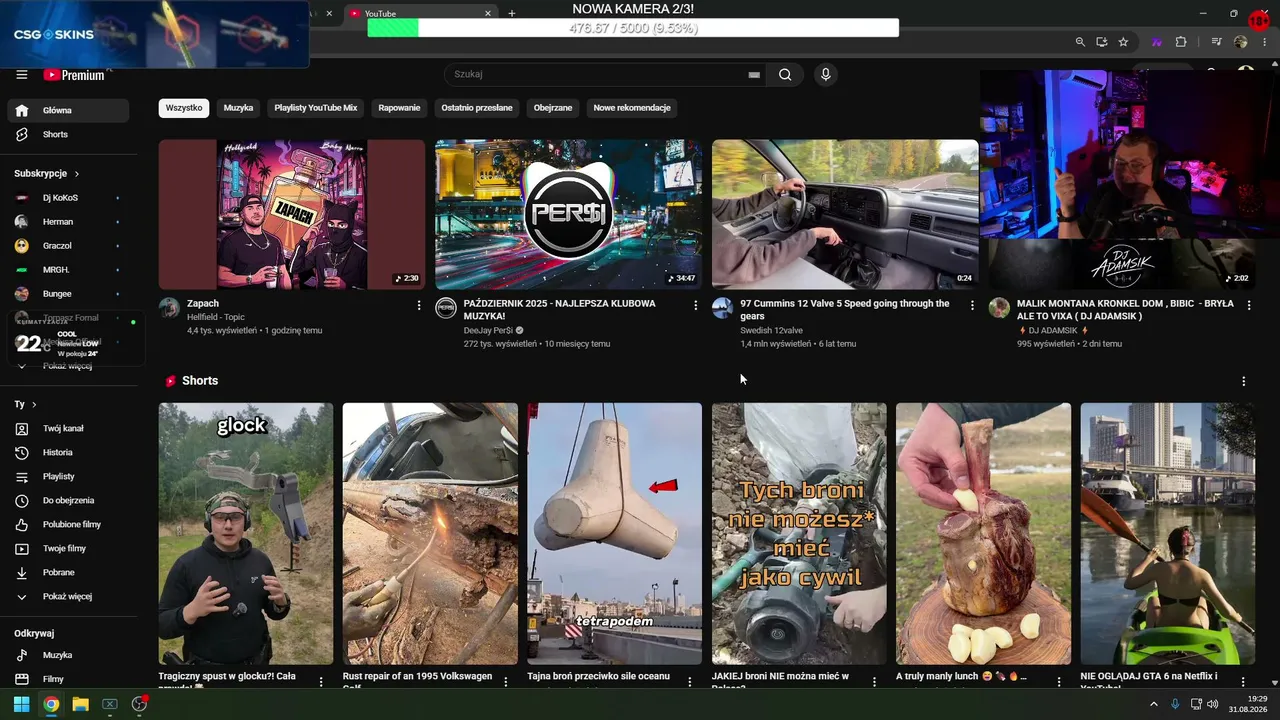Click the taskbar microphone icon
Image resolution: width=1280 pixels, height=720 pixels.
pyautogui.click(x=1176, y=704)
